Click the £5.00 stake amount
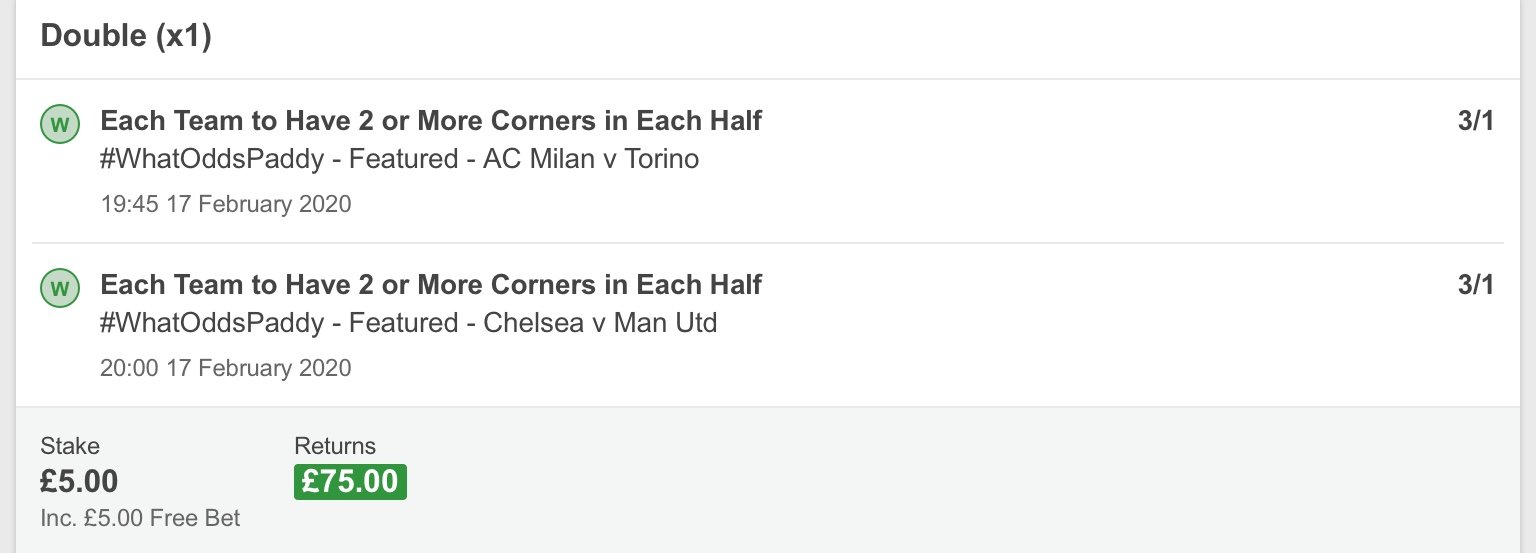 79,481
